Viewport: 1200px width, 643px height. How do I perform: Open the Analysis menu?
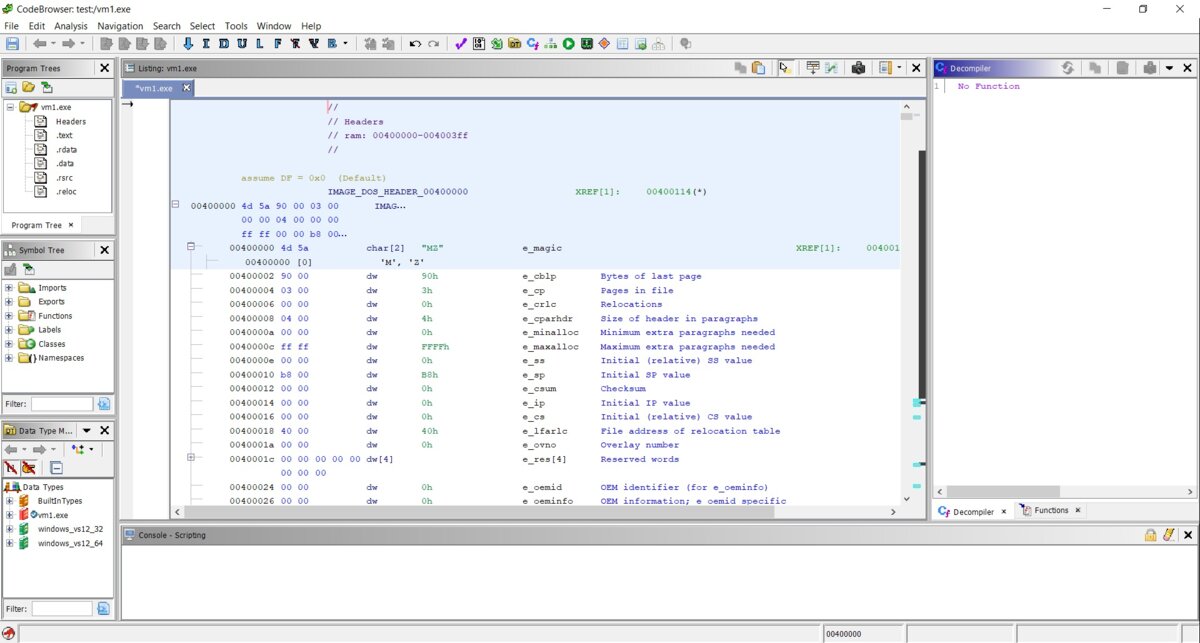70,26
